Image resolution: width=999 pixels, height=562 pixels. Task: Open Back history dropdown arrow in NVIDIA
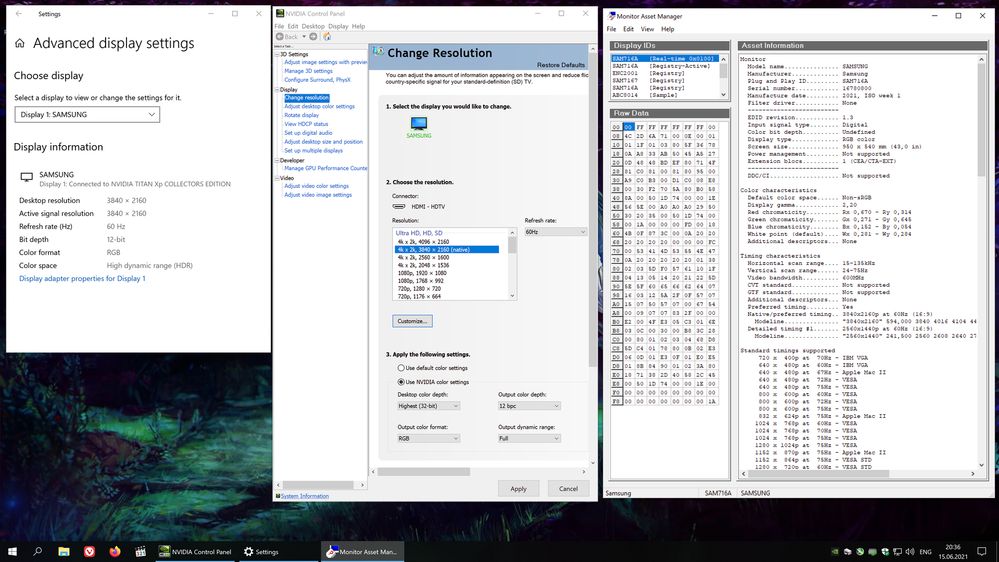[304, 36]
